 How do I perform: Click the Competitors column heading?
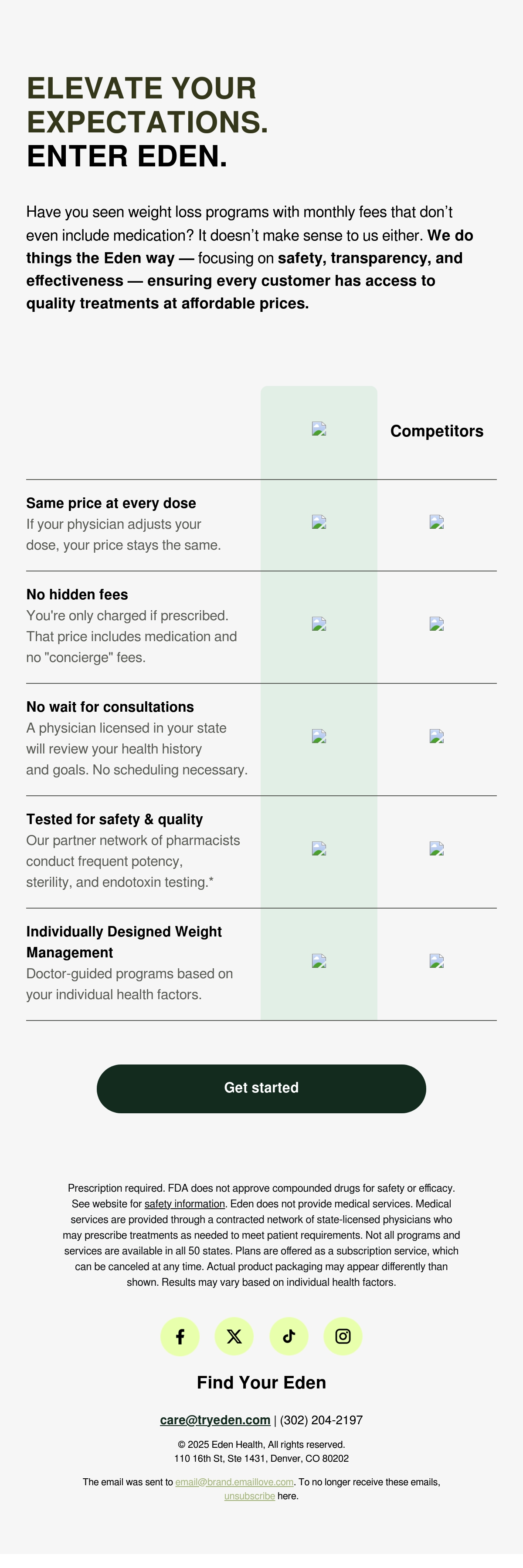pyautogui.click(x=437, y=431)
